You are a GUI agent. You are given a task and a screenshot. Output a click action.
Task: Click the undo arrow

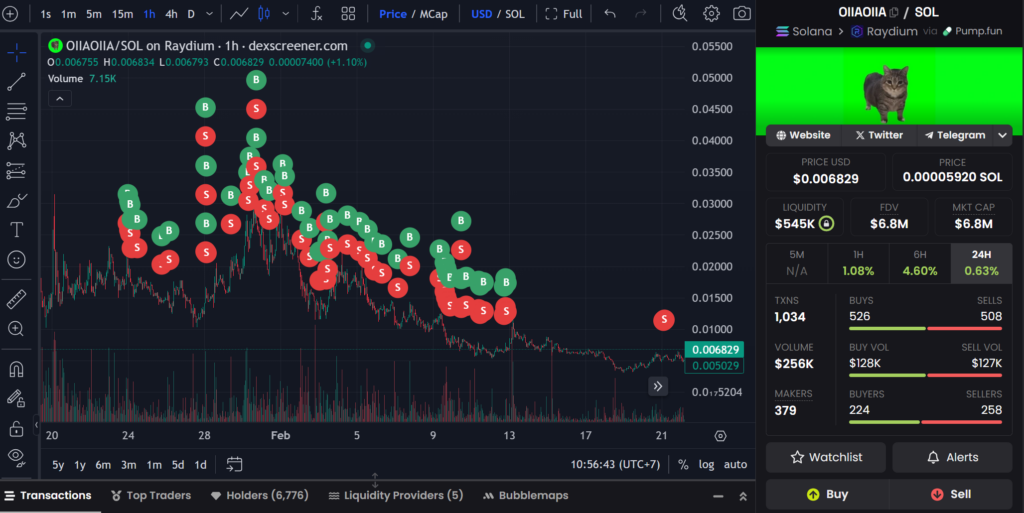click(x=610, y=14)
